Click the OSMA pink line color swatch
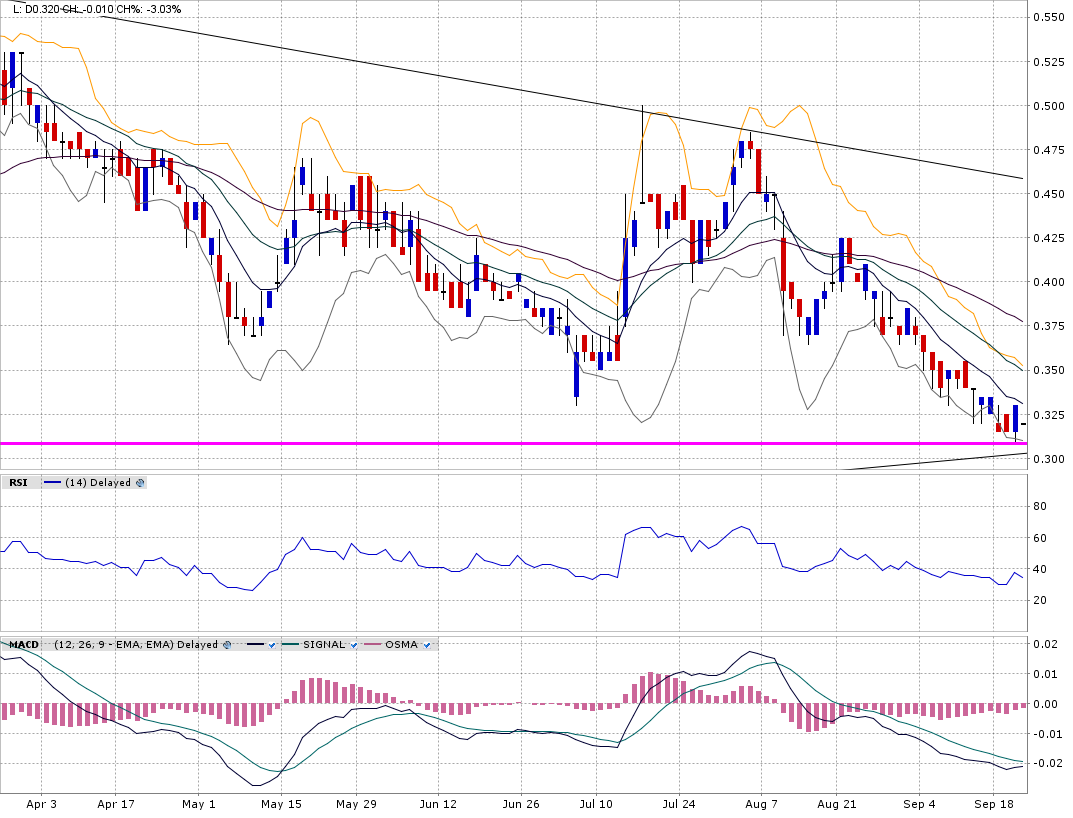1073x818 pixels. (x=373, y=645)
